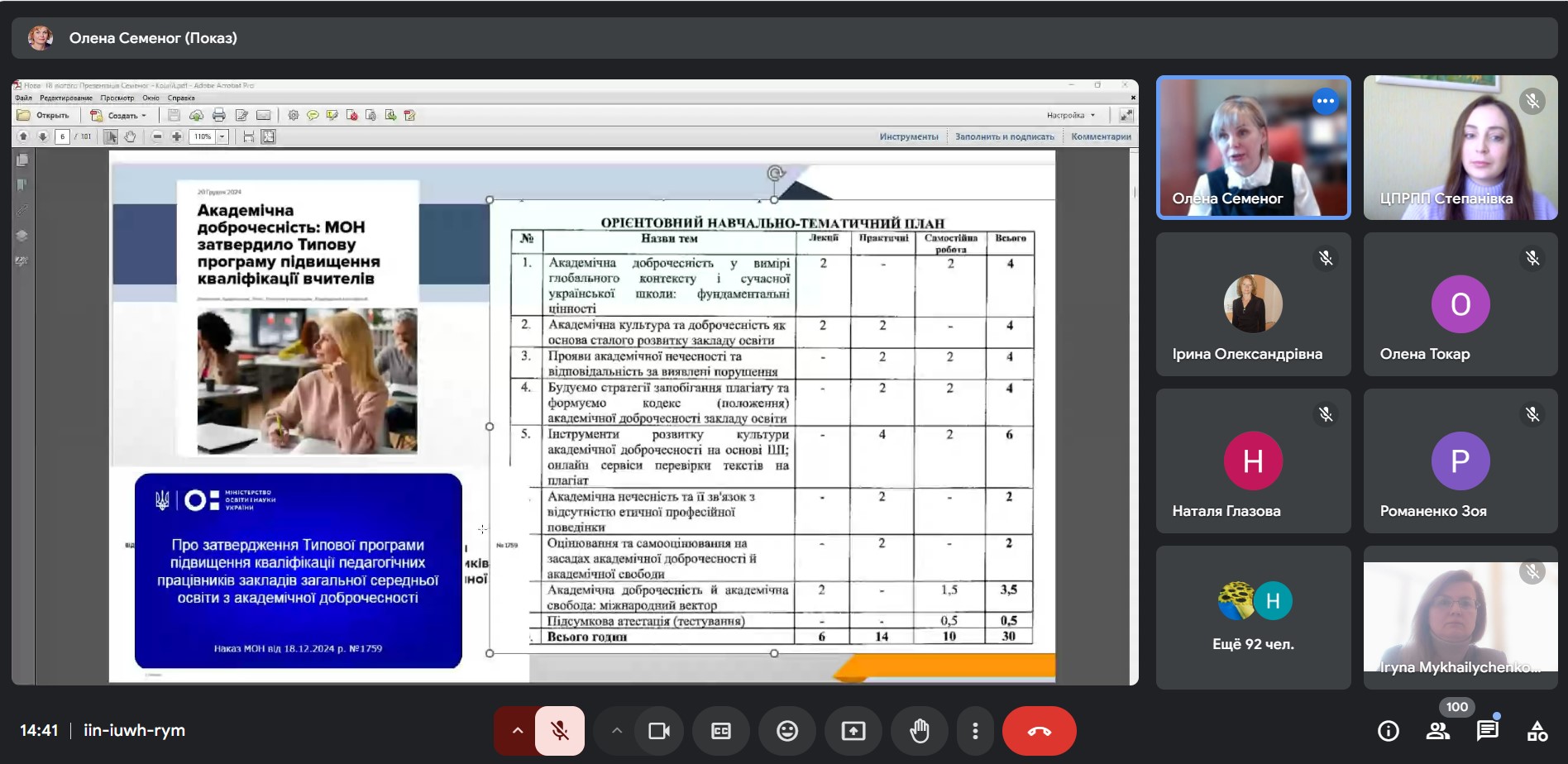Image resolution: width=1568 pixels, height=764 pixels.
Task: Open audio settings chevron next to microphone
Action: 518,731
